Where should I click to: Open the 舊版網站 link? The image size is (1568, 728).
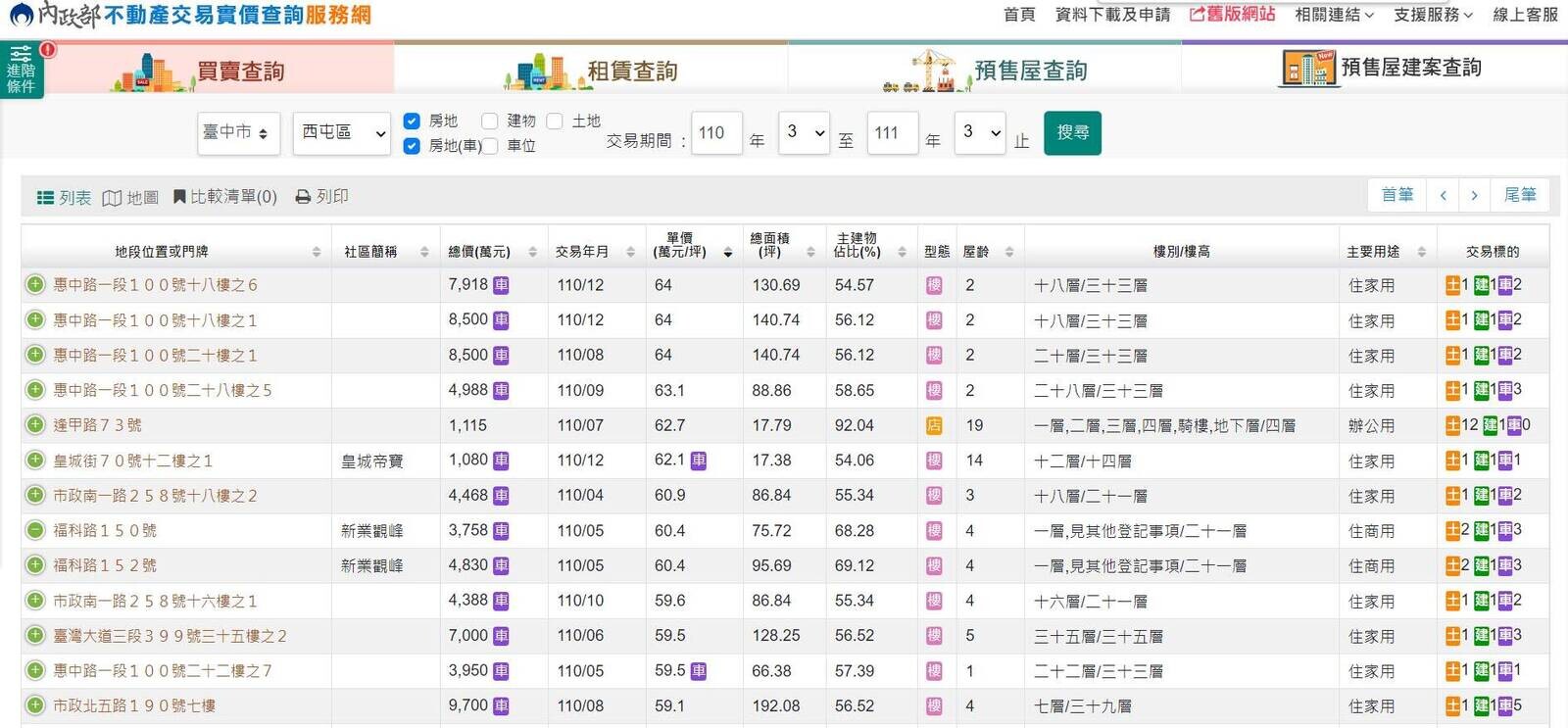pos(1232,15)
